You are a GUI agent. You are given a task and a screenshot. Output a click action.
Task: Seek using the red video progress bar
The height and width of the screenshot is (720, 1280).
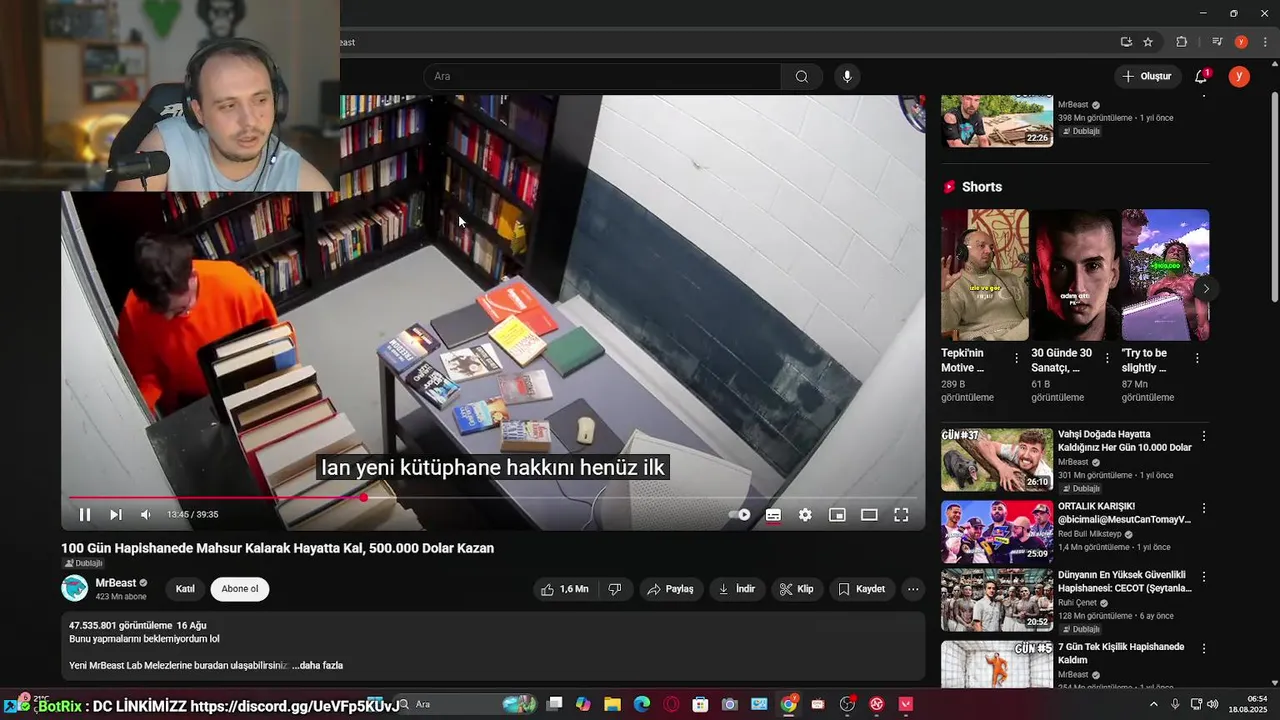[492, 497]
